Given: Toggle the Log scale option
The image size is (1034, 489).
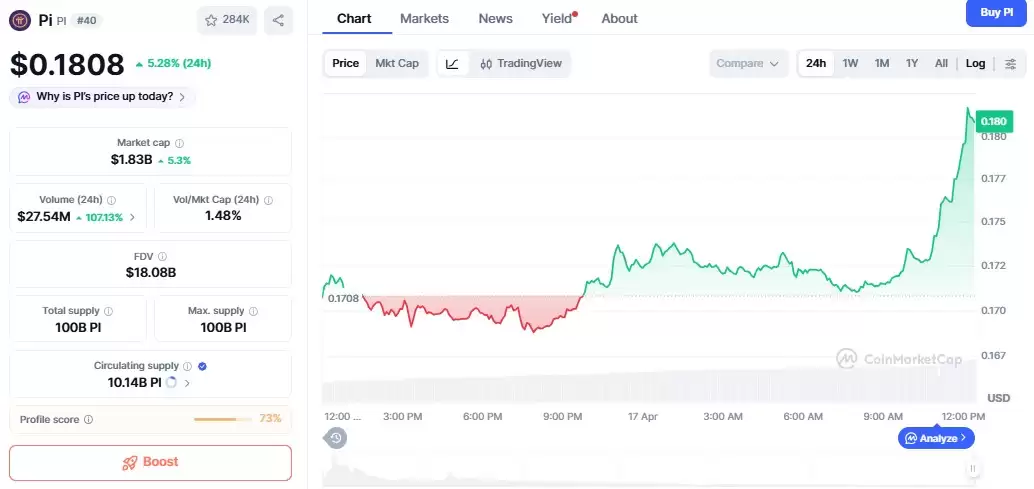Looking at the screenshot, I should (975, 63).
